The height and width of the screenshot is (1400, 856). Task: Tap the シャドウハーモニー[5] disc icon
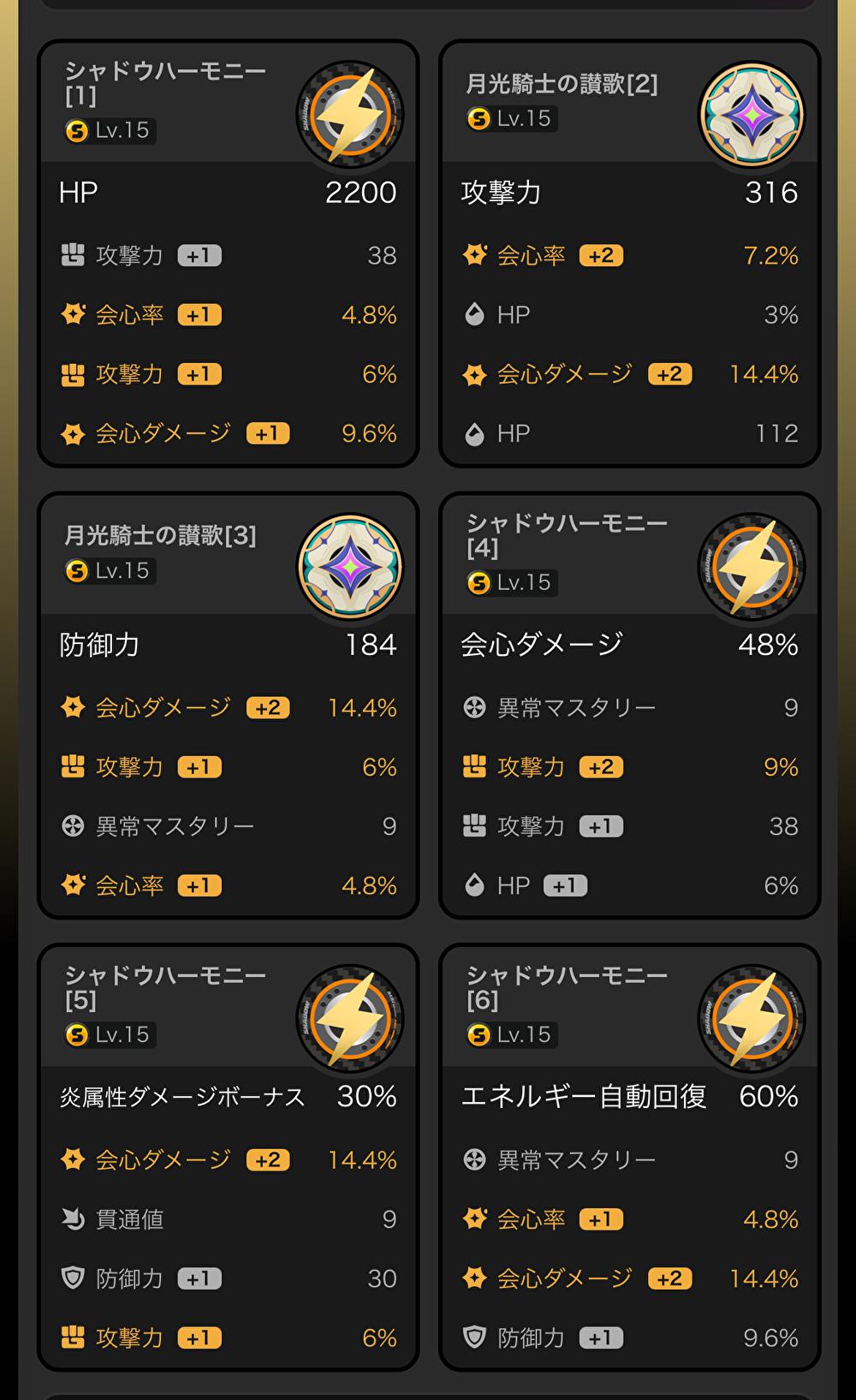point(349,1018)
